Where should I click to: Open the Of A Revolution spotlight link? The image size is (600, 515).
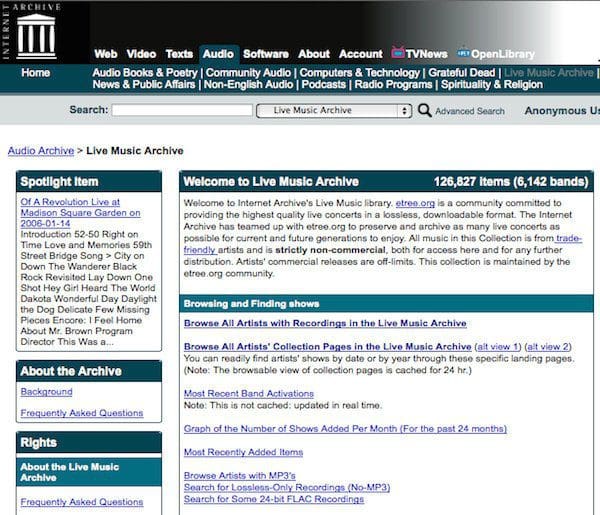click(x=80, y=213)
